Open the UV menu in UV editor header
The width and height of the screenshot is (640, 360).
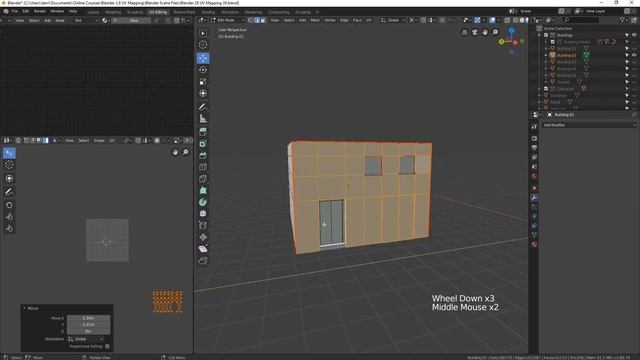pos(111,140)
